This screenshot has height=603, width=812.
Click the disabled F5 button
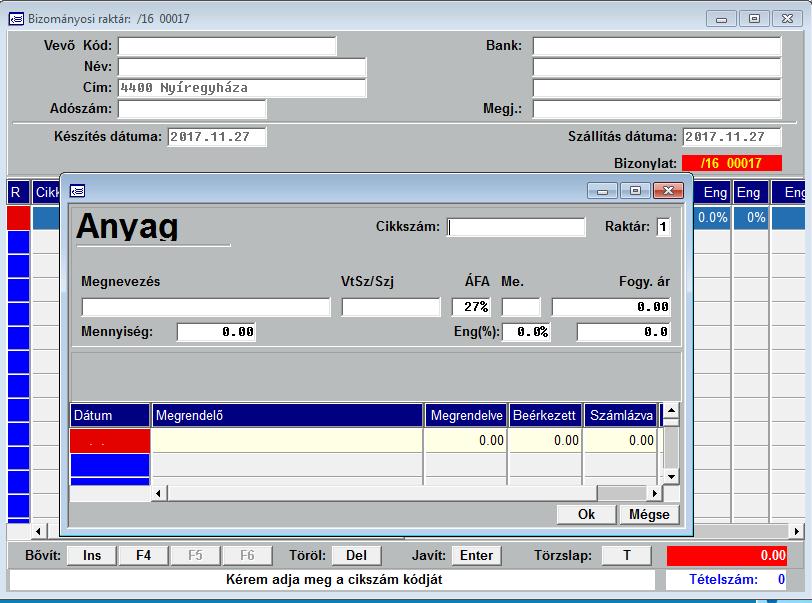point(195,555)
